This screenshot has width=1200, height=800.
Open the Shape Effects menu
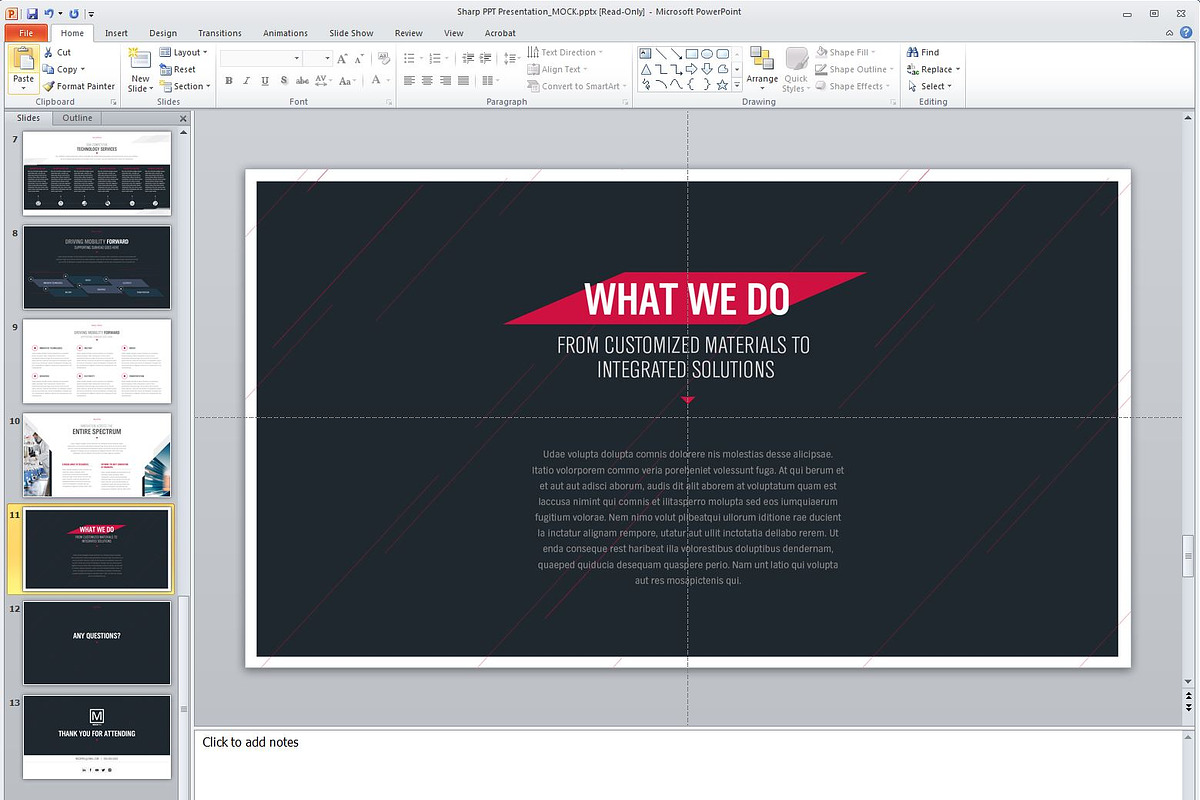pos(852,86)
